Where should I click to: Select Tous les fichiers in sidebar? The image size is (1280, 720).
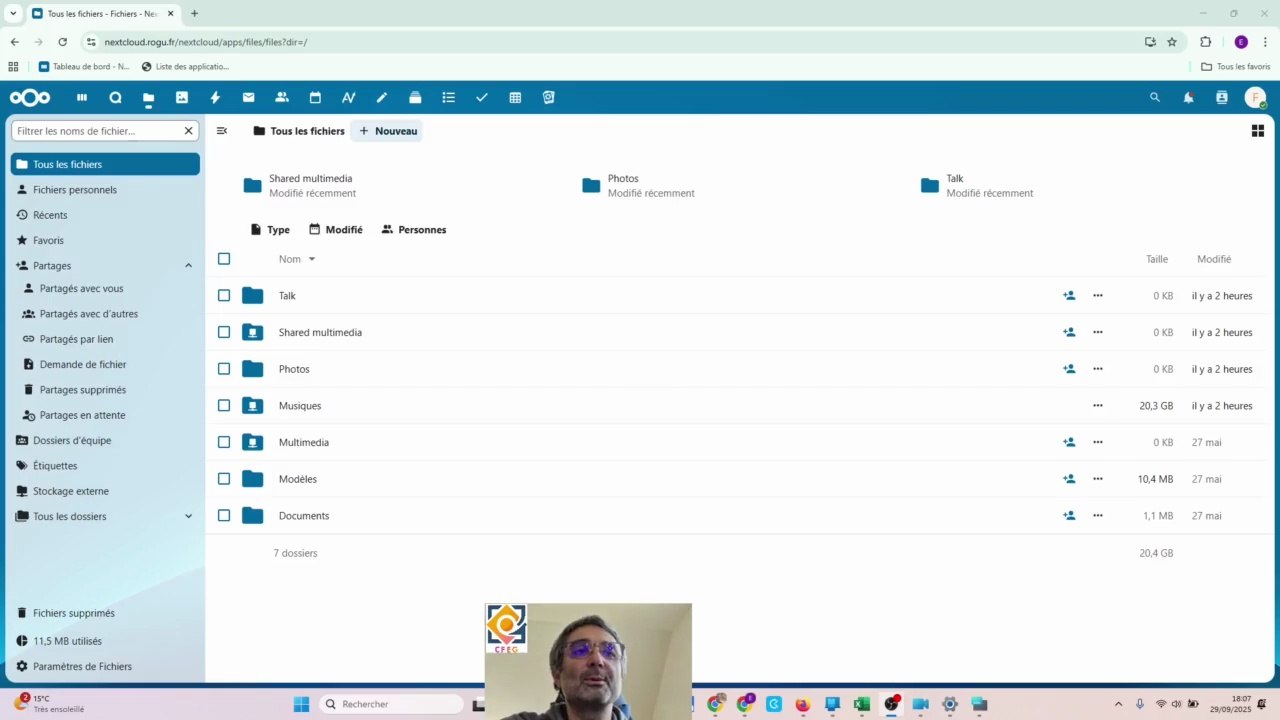point(105,164)
